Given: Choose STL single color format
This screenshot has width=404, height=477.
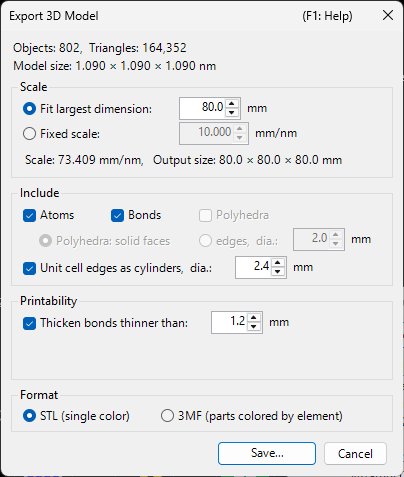Looking at the screenshot, I should point(29,416).
